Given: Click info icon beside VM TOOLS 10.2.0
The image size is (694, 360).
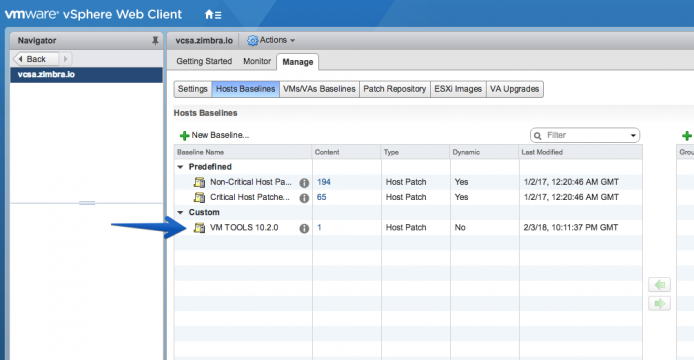Looking at the screenshot, I should coord(304,228).
